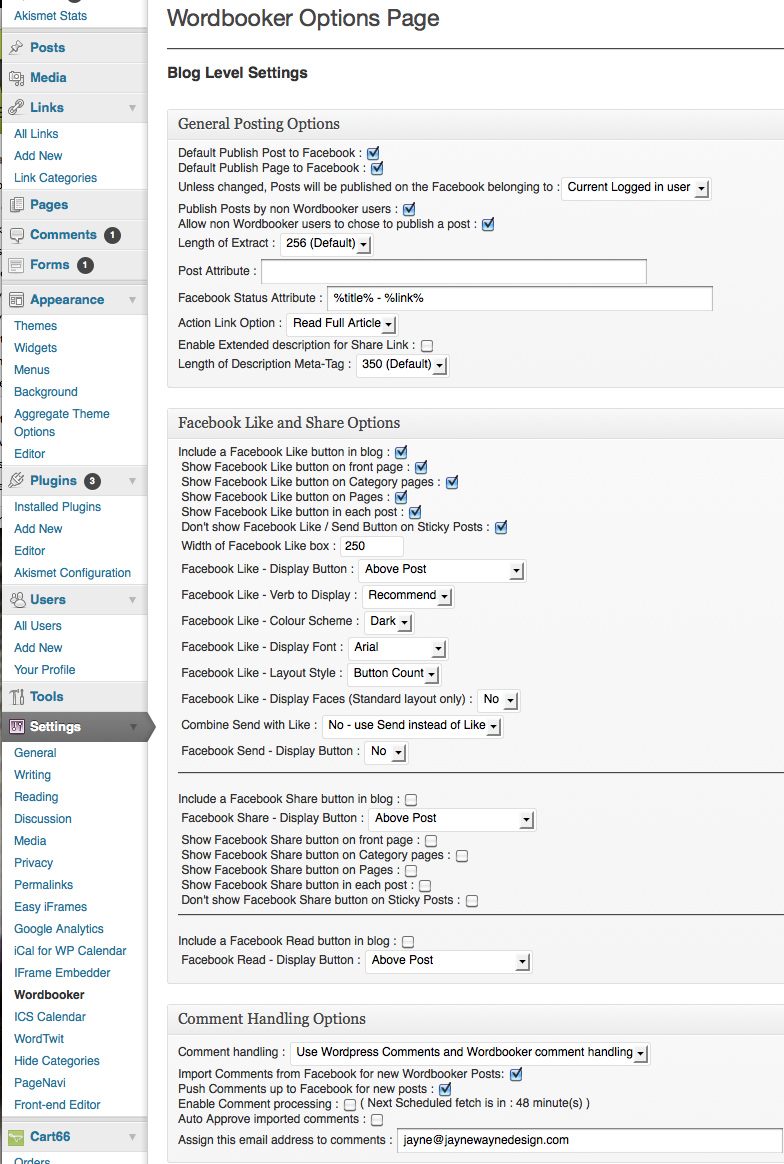Image resolution: width=784 pixels, height=1164 pixels.
Task: Open Permalinks settings
Action: pos(43,885)
